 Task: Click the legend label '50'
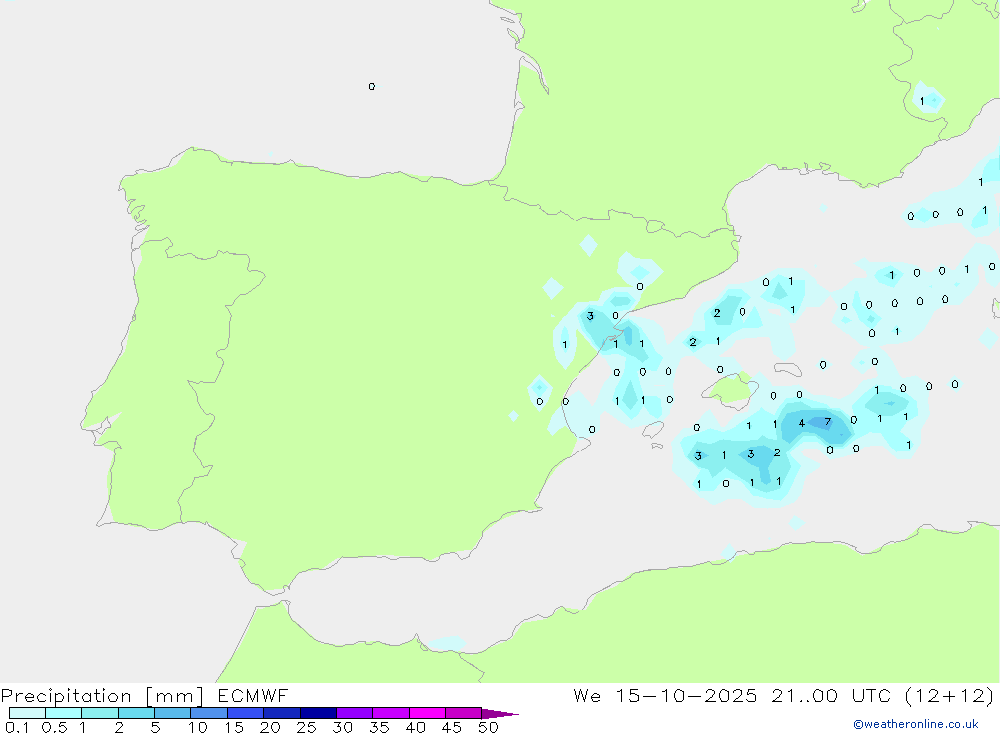(x=489, y=727)
